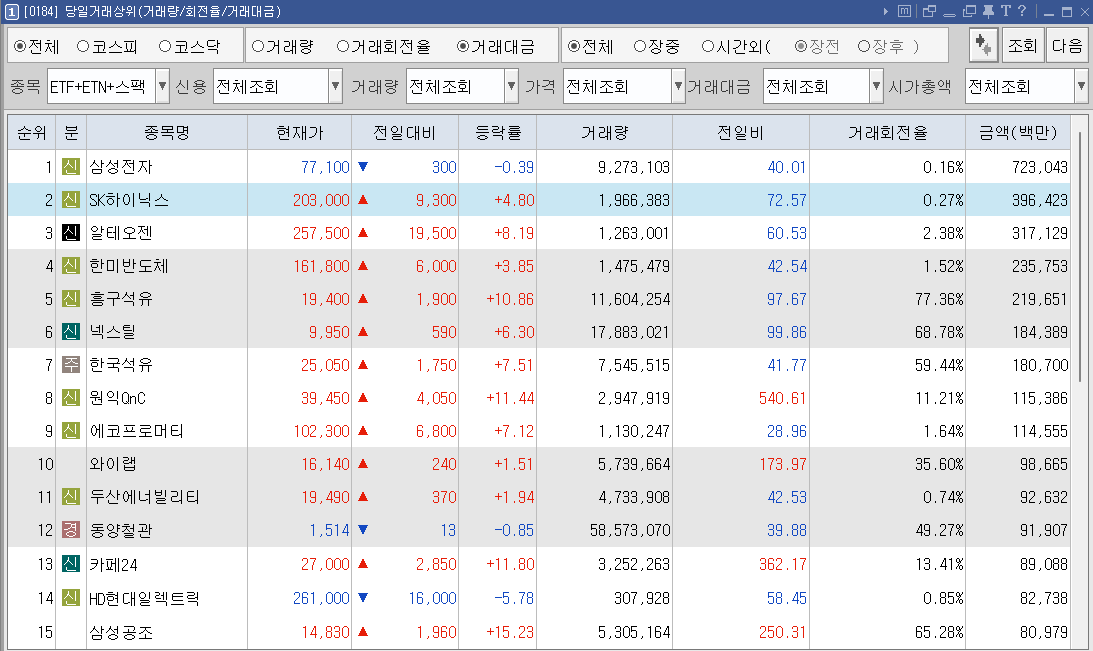
Task: Click the 신 badge beside 에코프로머티
Action: pyautogui.click(x=70, y=431)
